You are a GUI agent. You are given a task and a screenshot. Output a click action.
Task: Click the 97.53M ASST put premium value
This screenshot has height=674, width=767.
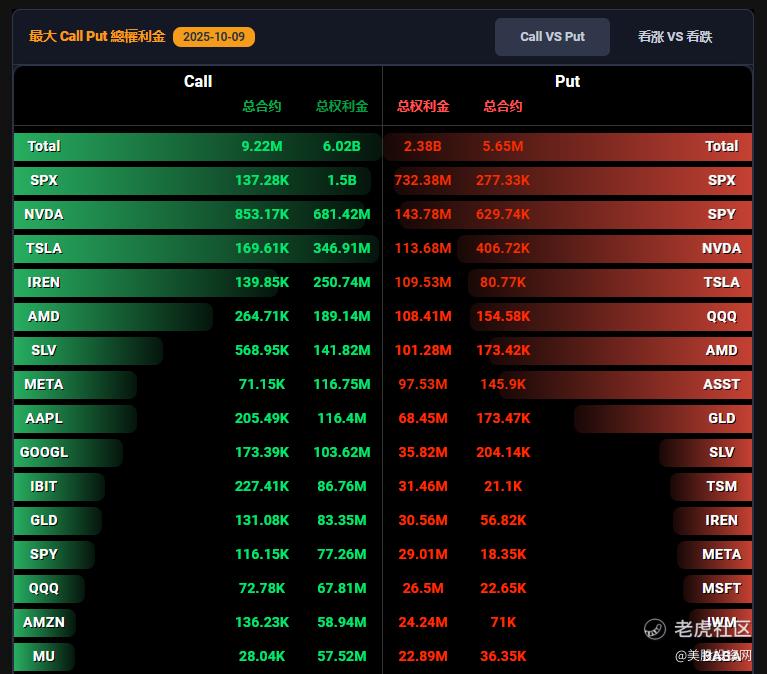click(x=423, y=384)
